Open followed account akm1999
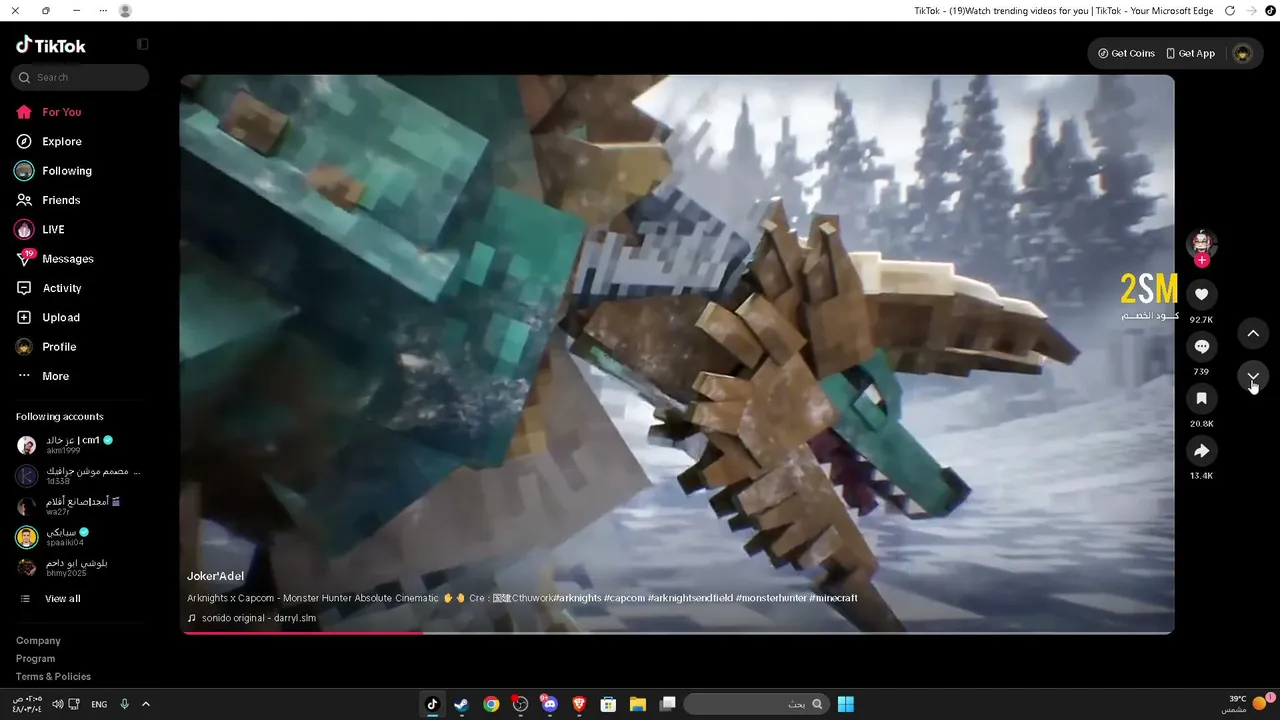The width and height of the screenshot is (1280, 720). tap(78, 445)
